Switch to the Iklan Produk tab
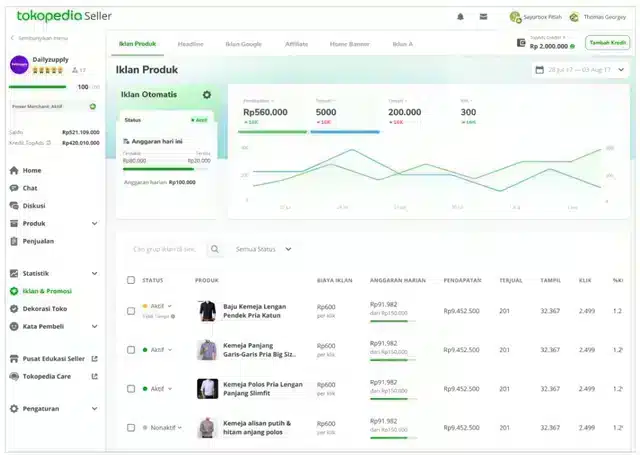 (x=138, y=44)
